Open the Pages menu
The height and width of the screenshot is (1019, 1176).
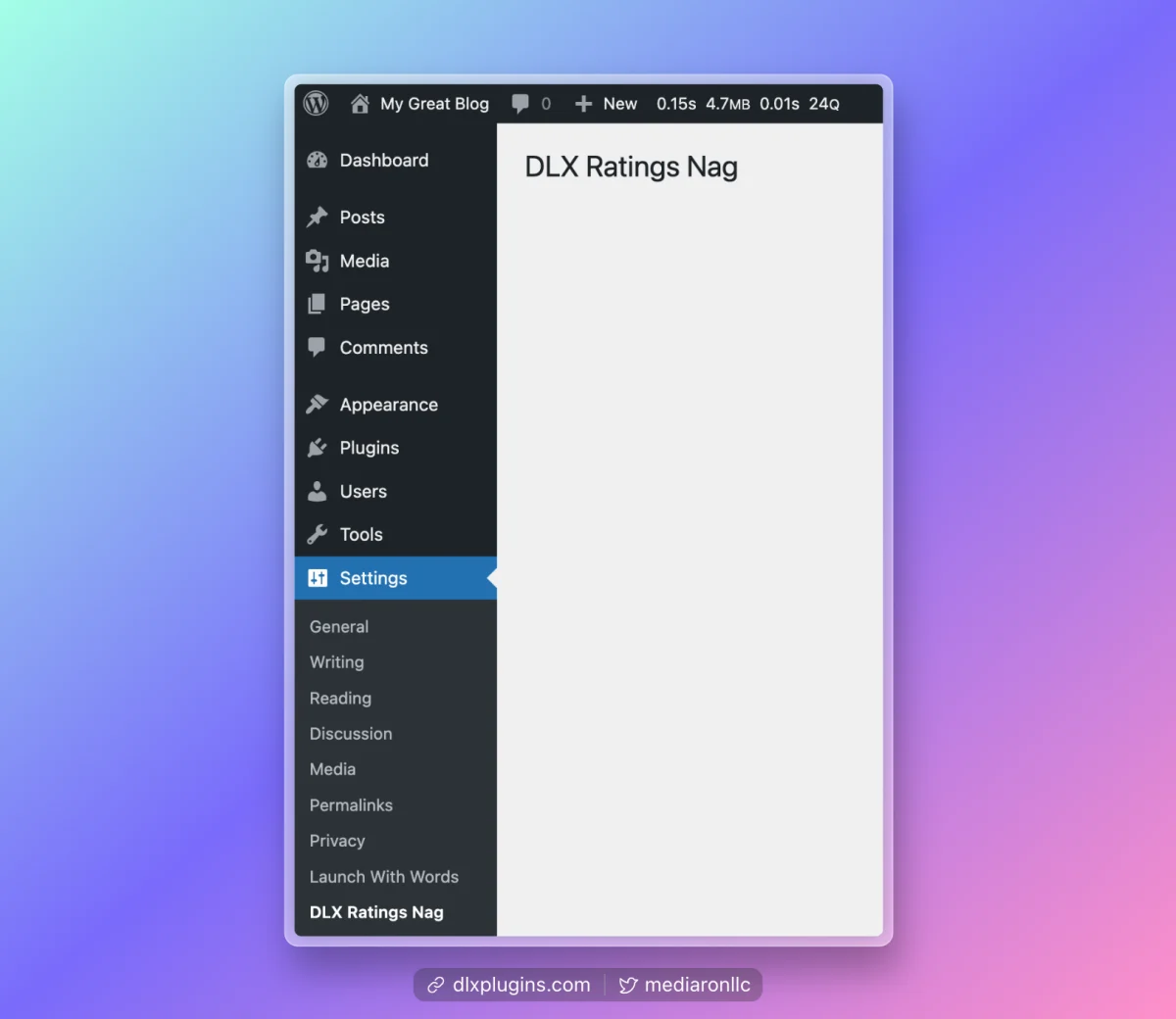(x=396, y=305)
